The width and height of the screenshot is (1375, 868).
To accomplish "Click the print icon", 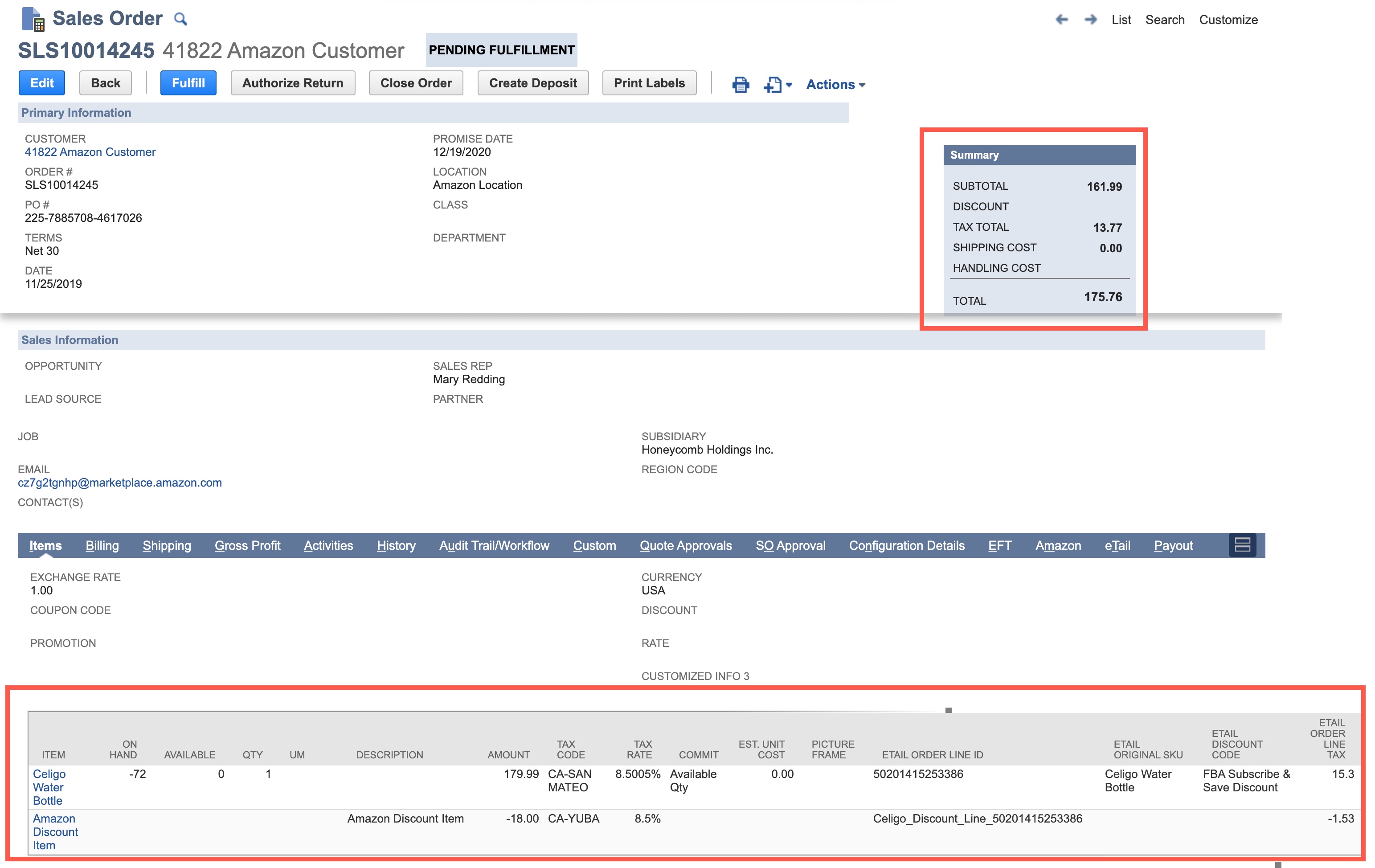I will point(741,85).
